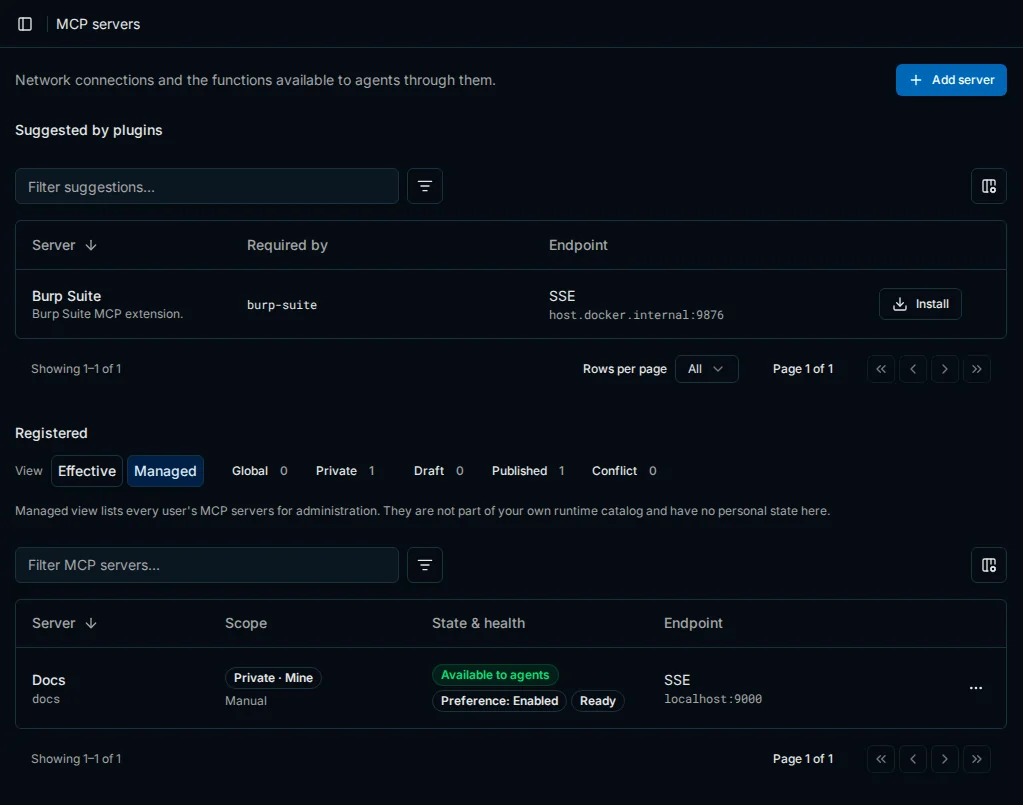Click the Ready status badge
Screen dimensions: 1023x805
(598, 701)
